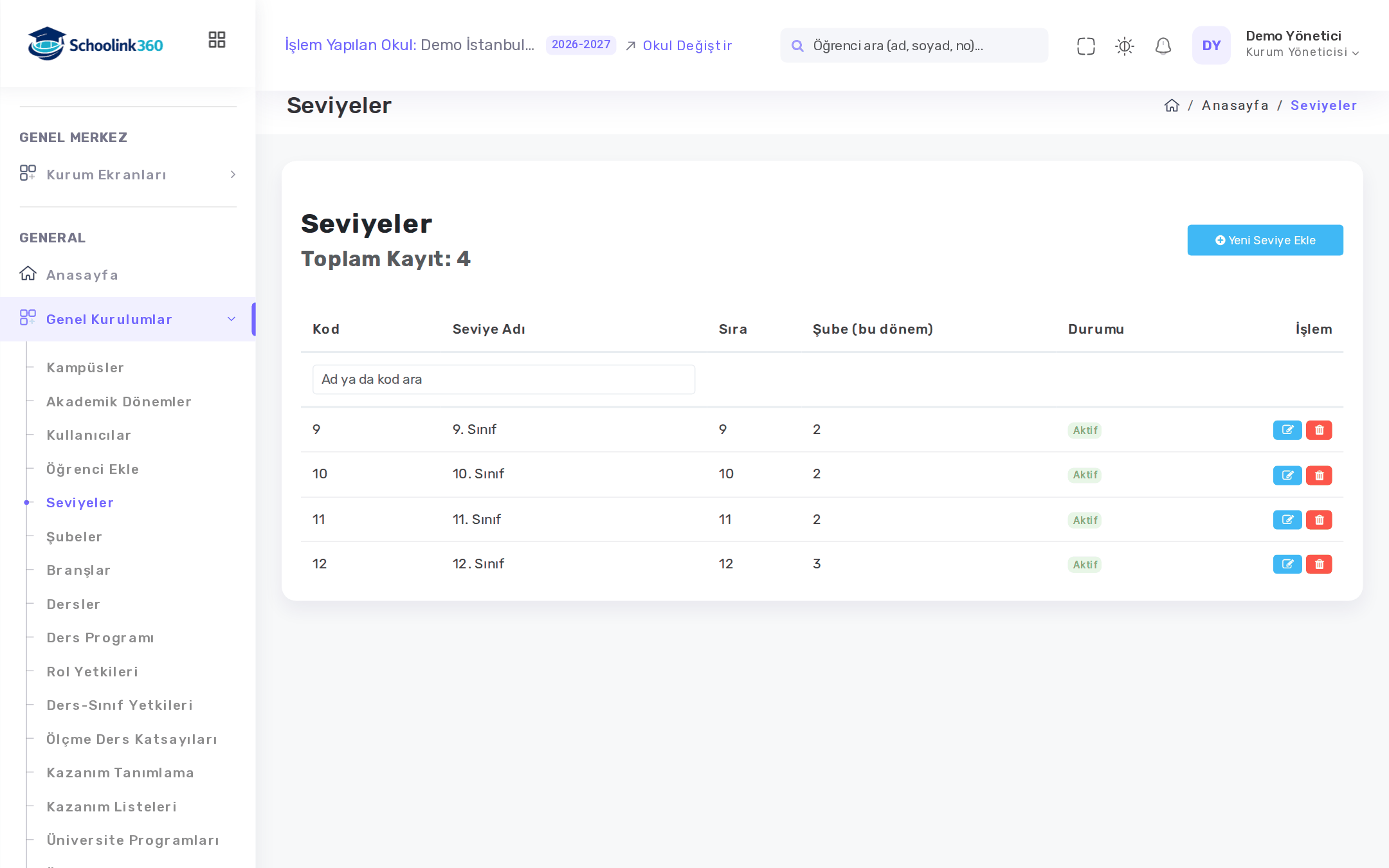Image resolution: width=1389 pixels, height=868 pixels.
Task: Click Genel Kurulumlar grid icon
Action: click(x=28, y=318)
